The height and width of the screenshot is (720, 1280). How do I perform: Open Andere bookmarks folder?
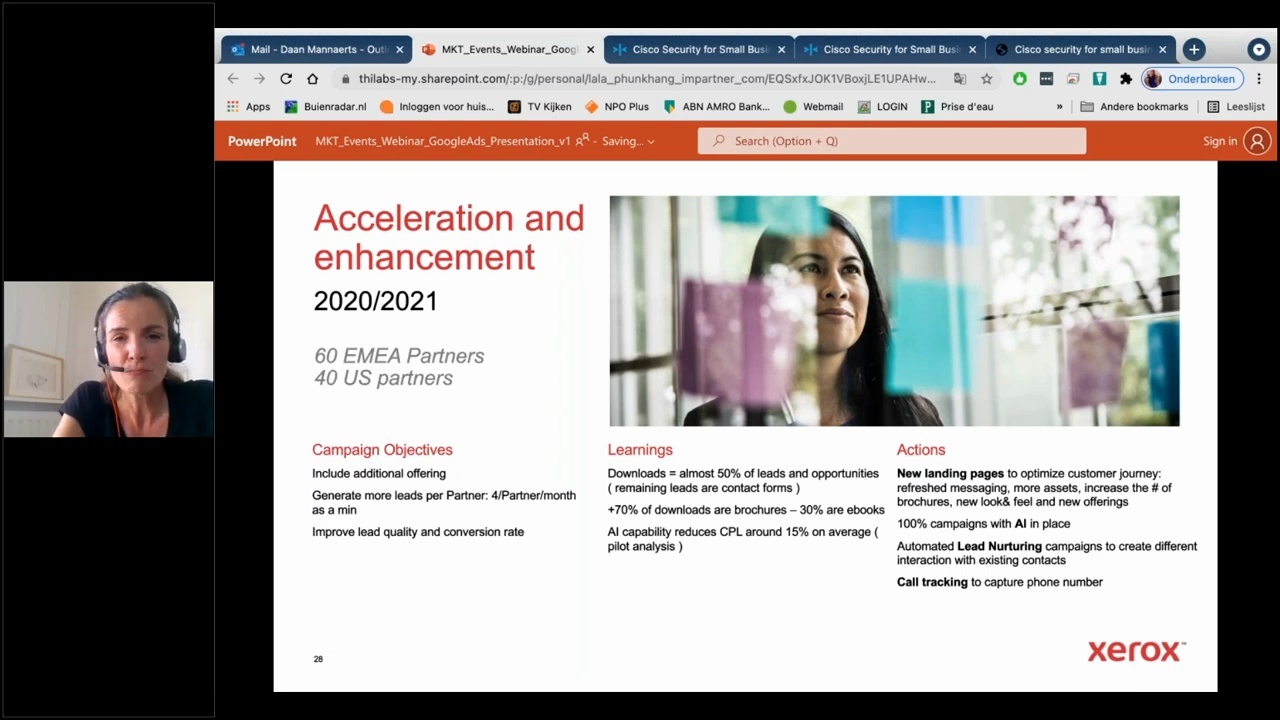tap(1134, 106)
